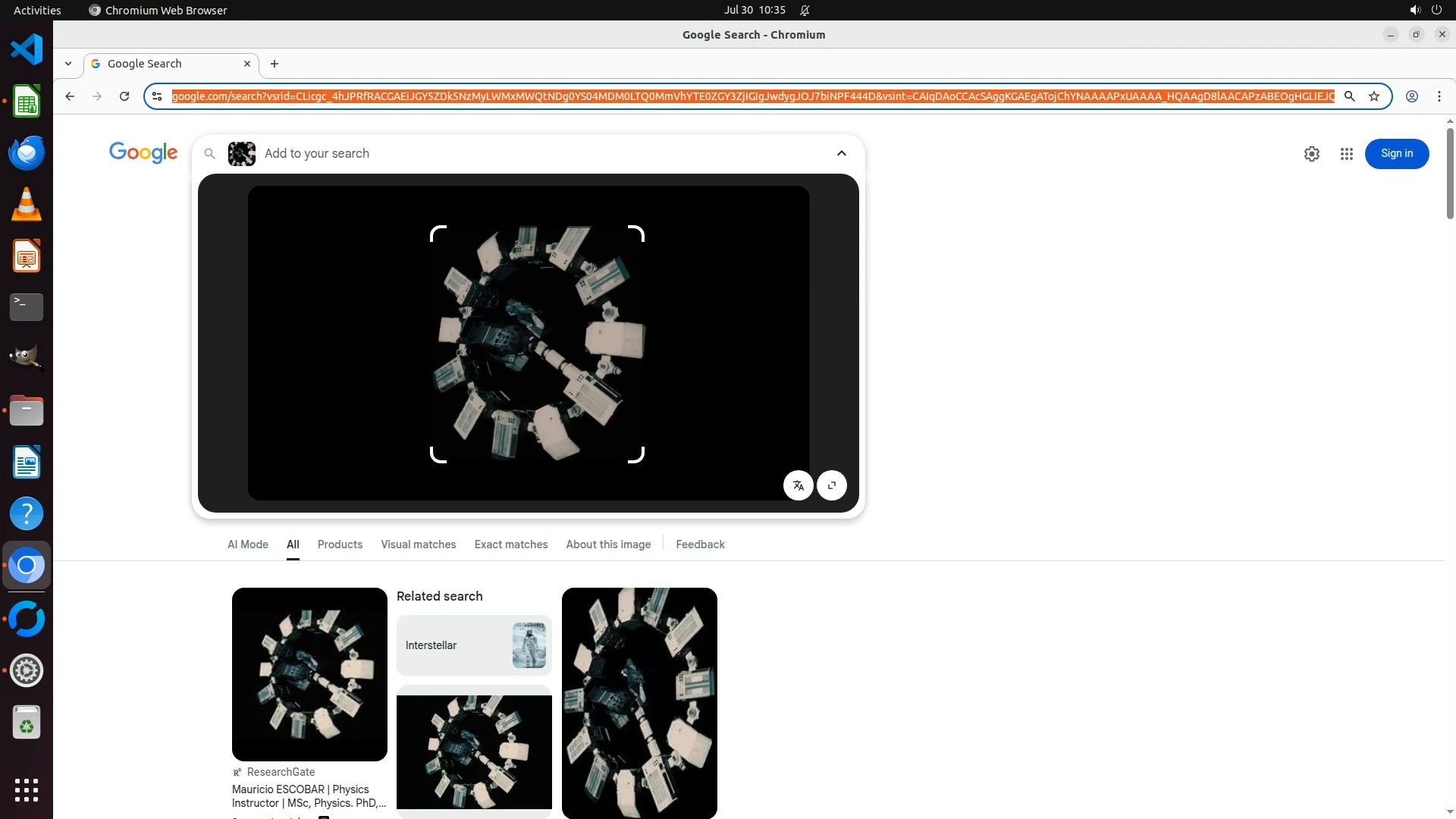Viewport: 1456px width, 819px height.
Task: Open Google search settings gear
Action: coord(1311,154)
